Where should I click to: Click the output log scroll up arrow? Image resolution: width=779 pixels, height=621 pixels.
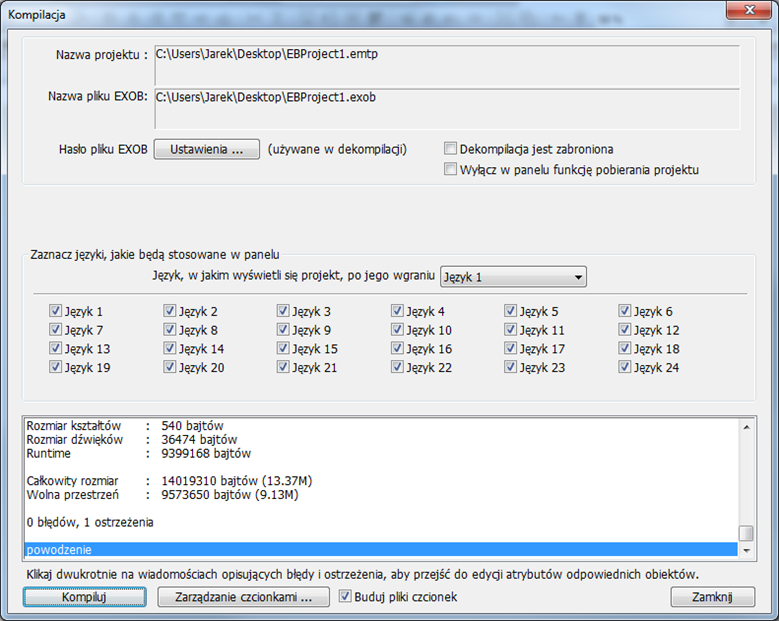(x=746, y=427)
